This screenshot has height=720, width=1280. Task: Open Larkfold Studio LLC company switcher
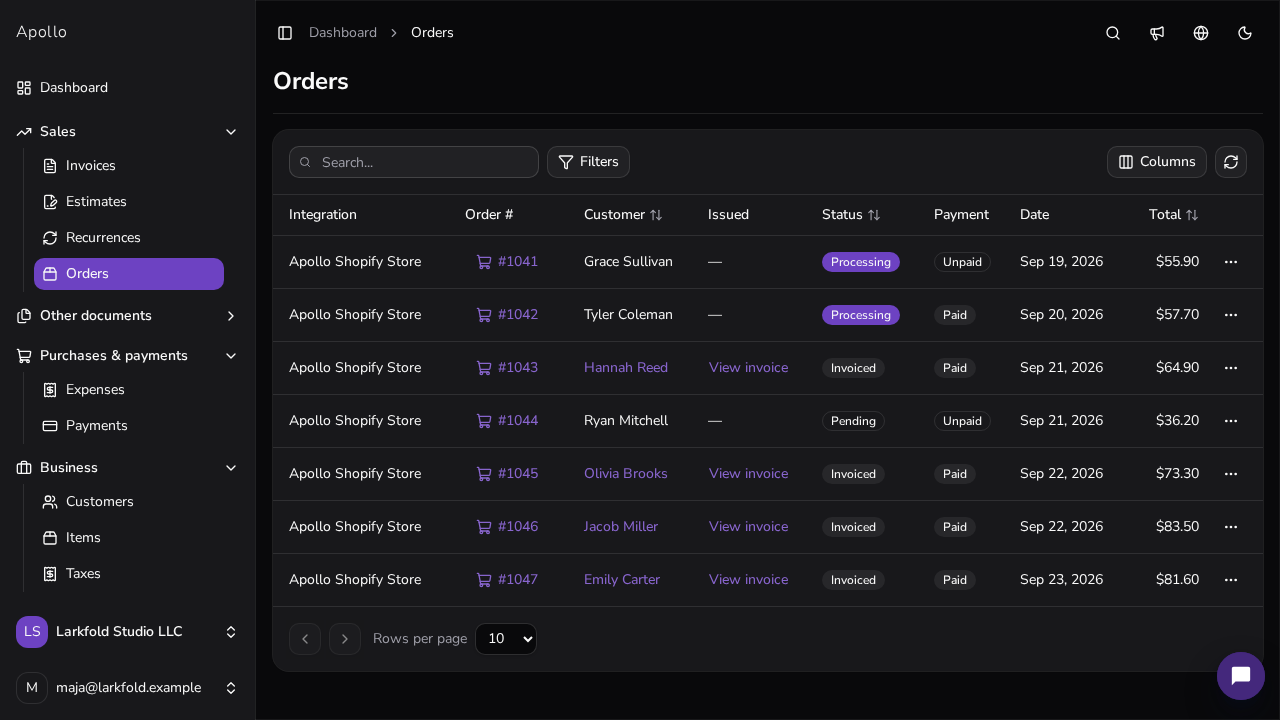[127, 632]
